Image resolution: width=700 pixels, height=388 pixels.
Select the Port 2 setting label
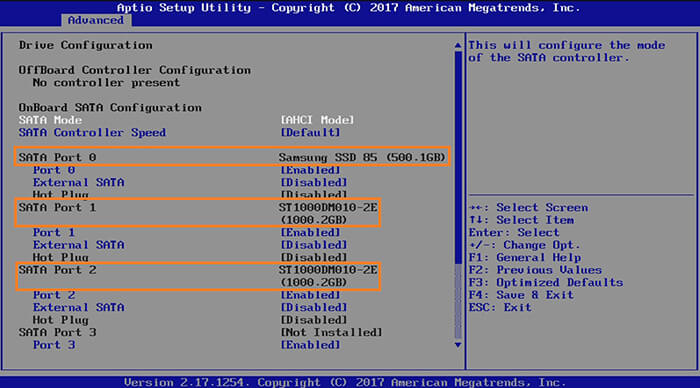(54, 295)
